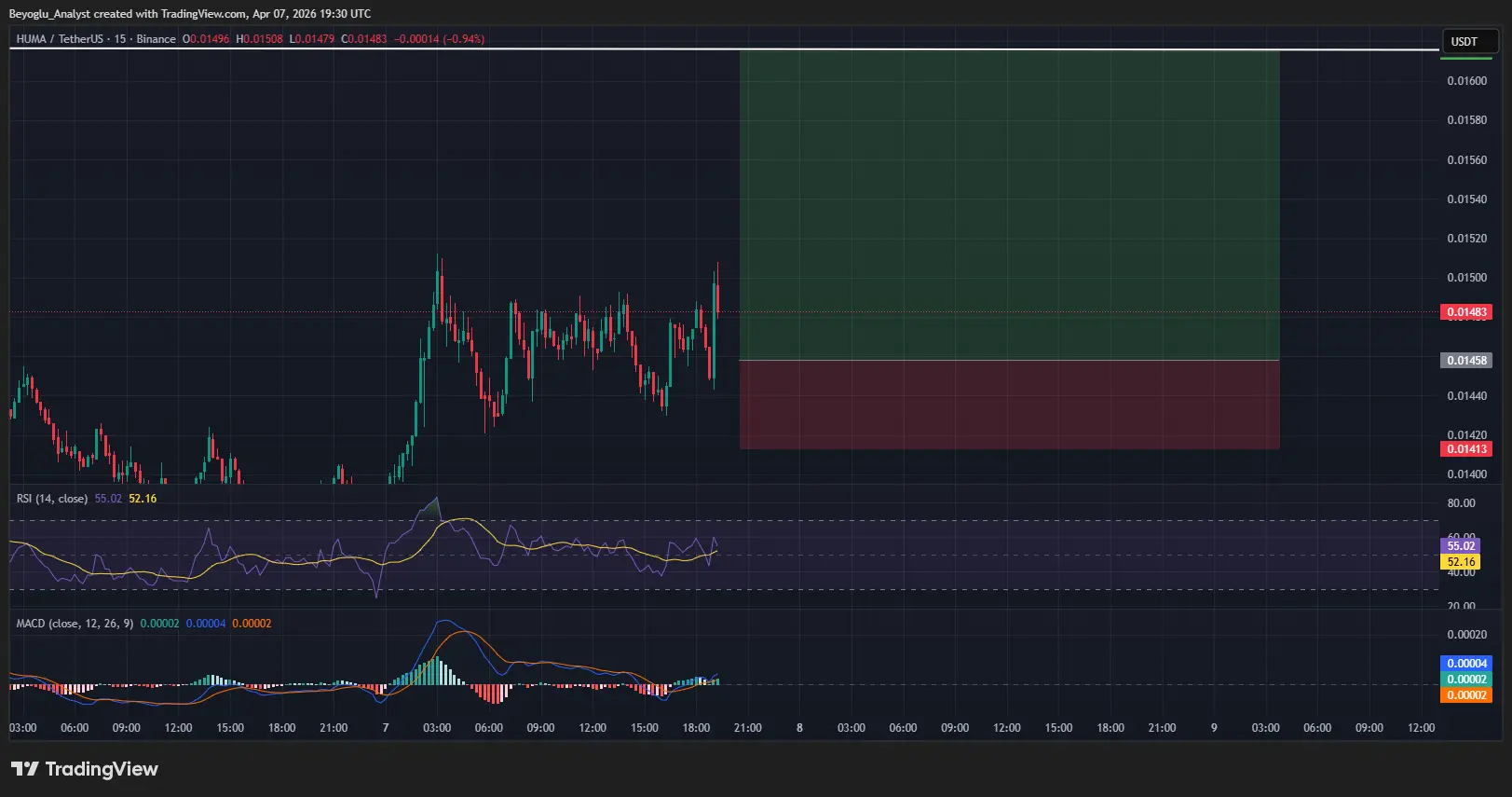The image size is (1512, 797).
Task: Open the USDT currency selector
Action: coord(1469,41)
